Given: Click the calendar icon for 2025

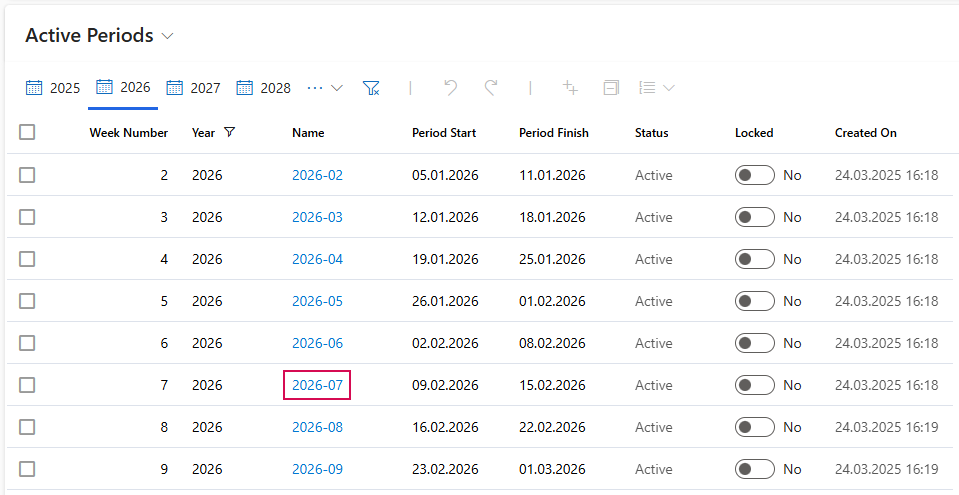Looking at the screenshot, I should [35, 88].
